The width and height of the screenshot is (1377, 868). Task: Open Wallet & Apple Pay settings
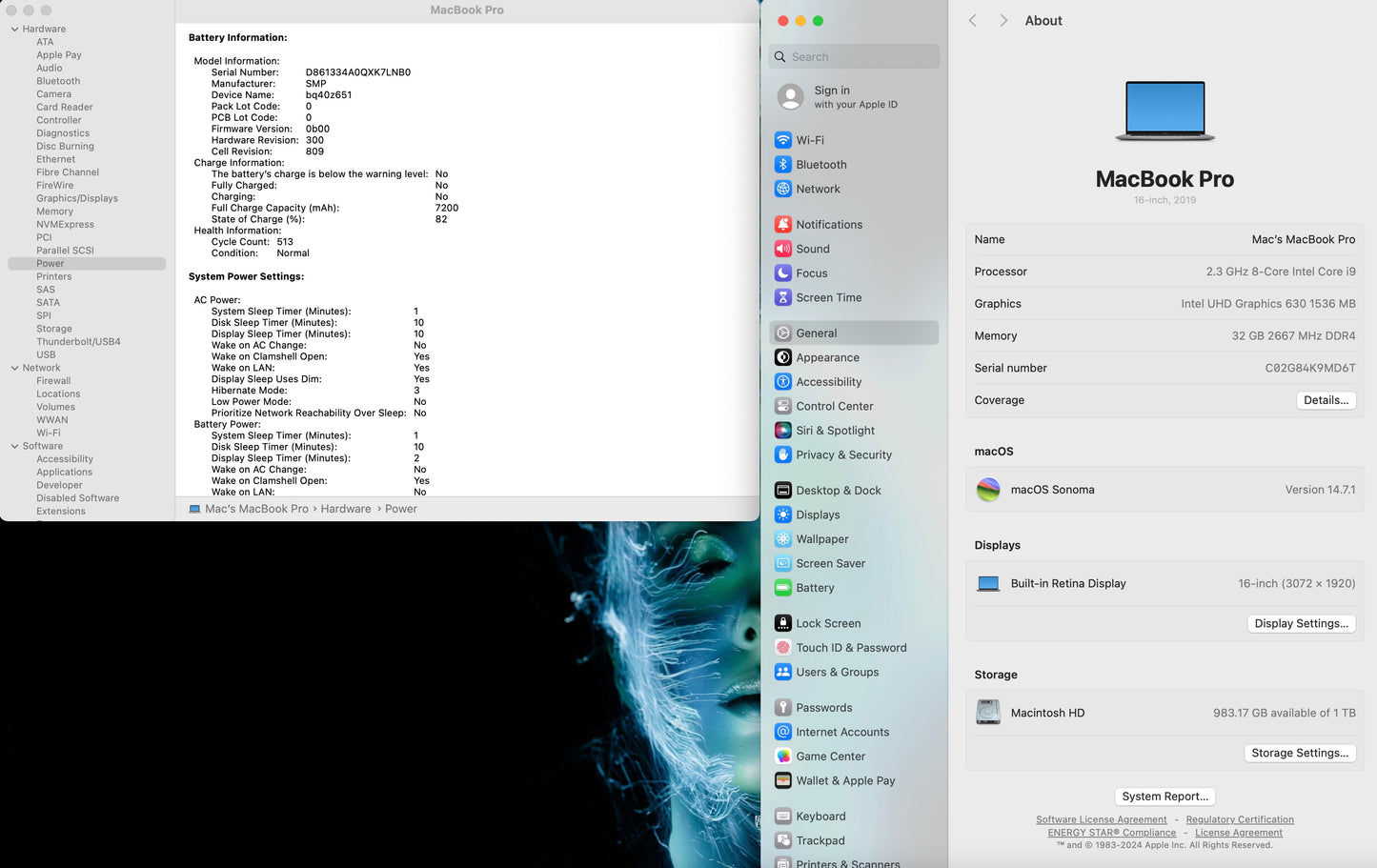point(845,780)
